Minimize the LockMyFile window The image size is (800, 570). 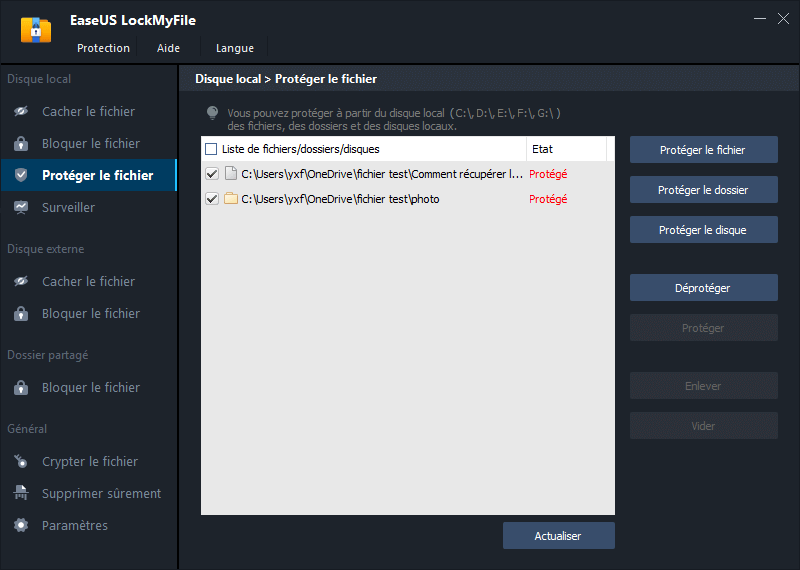[760, 19]
